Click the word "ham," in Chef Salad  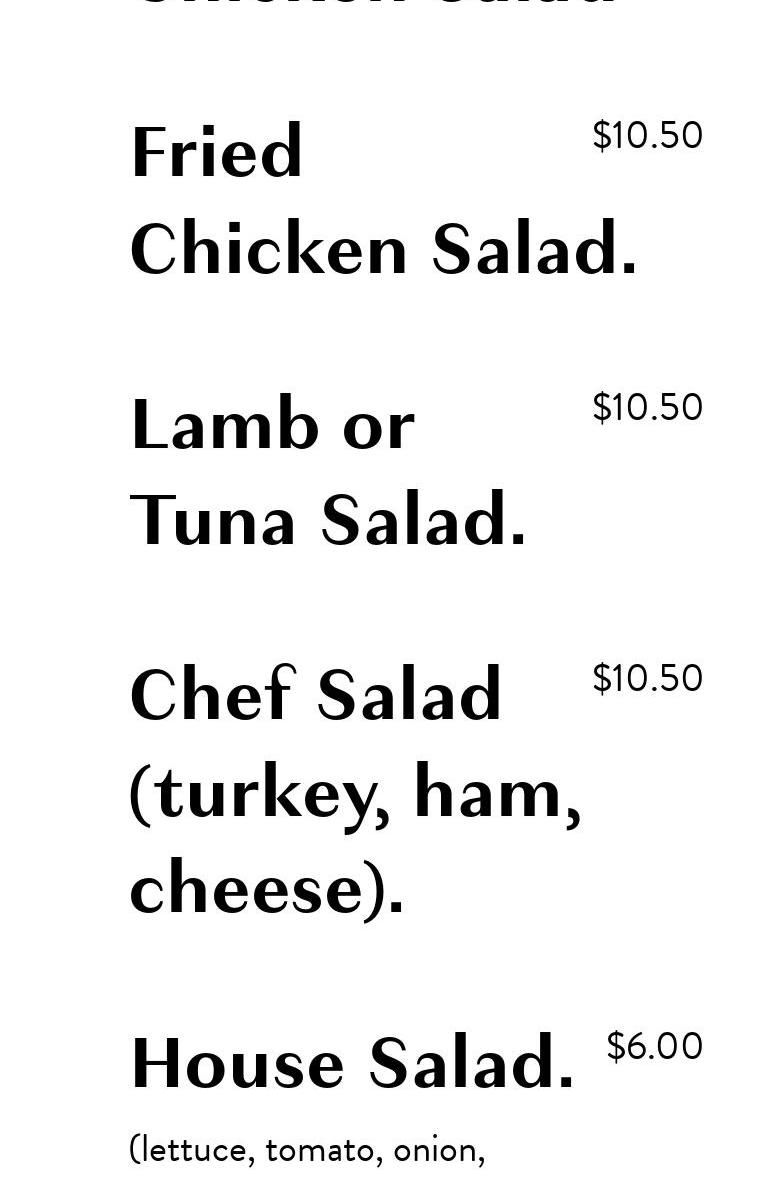pos(496,792)
